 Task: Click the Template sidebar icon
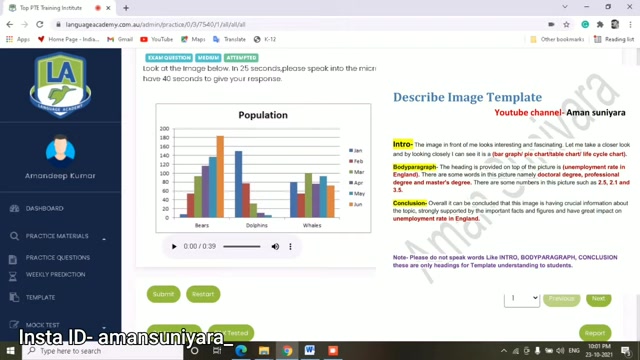pos(14,297)
